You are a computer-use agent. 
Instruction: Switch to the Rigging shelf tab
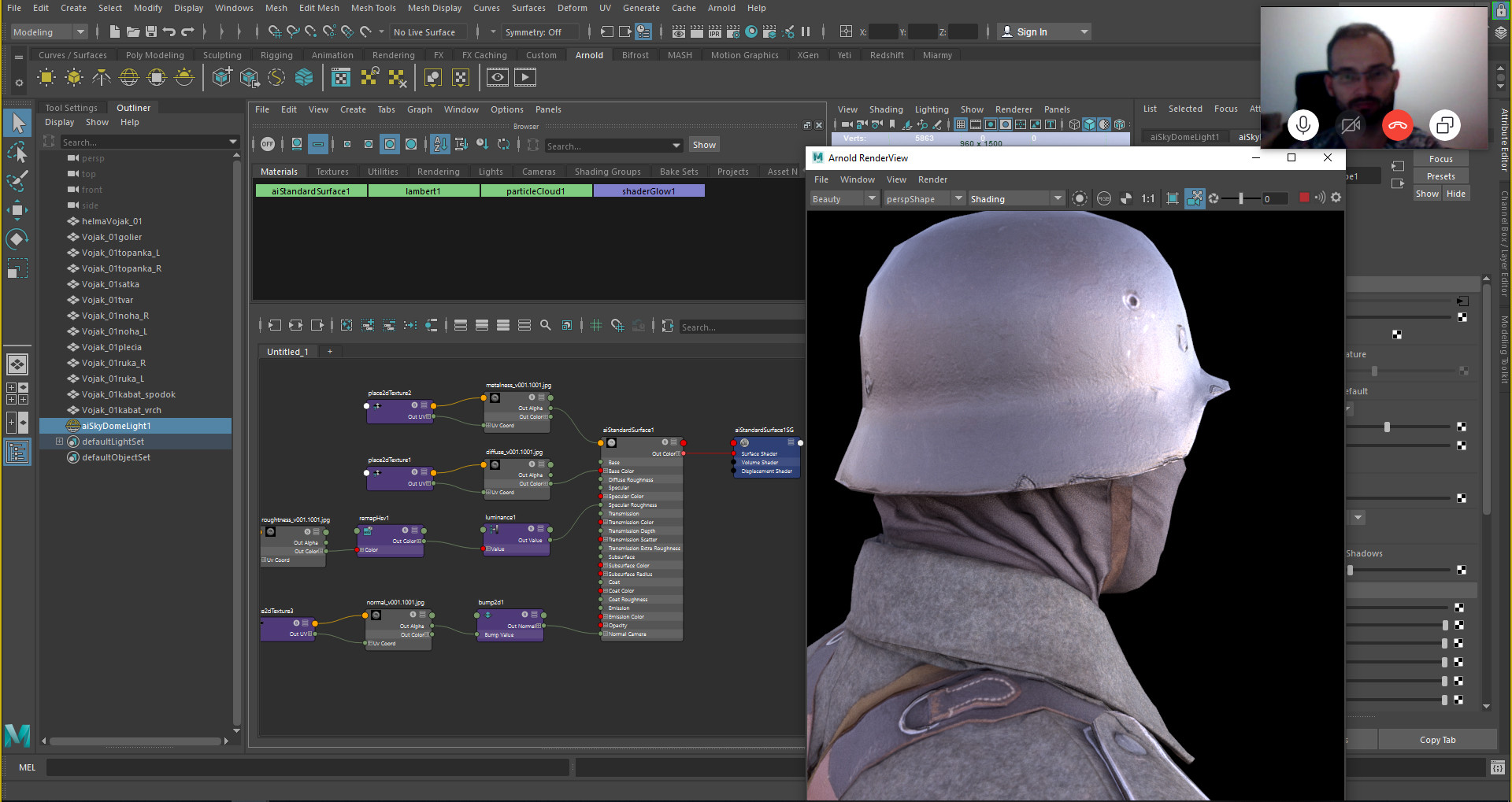point(276,55)
